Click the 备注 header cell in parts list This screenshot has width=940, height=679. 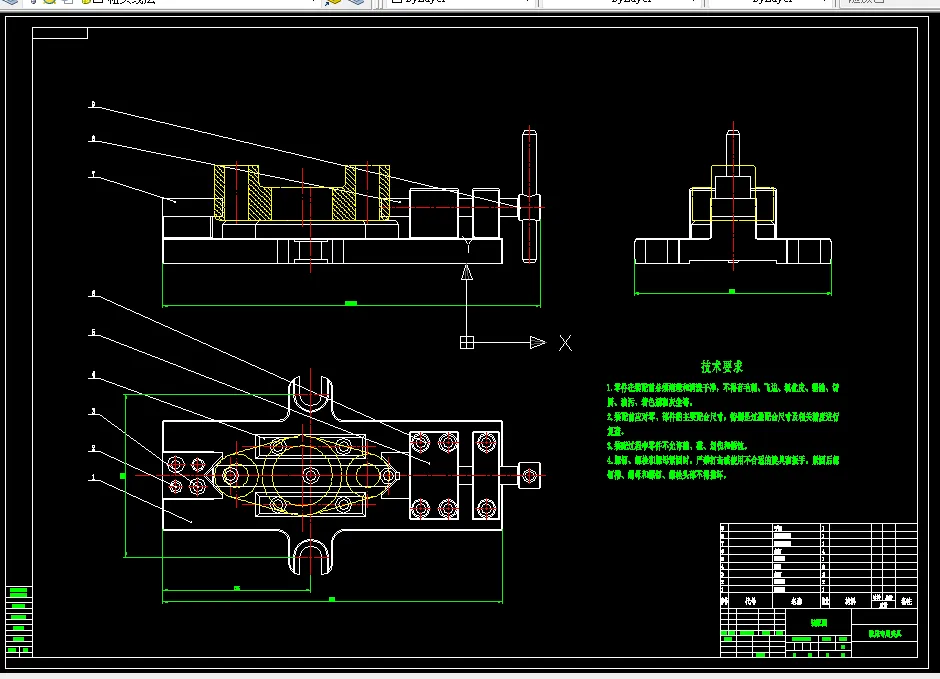906,600
